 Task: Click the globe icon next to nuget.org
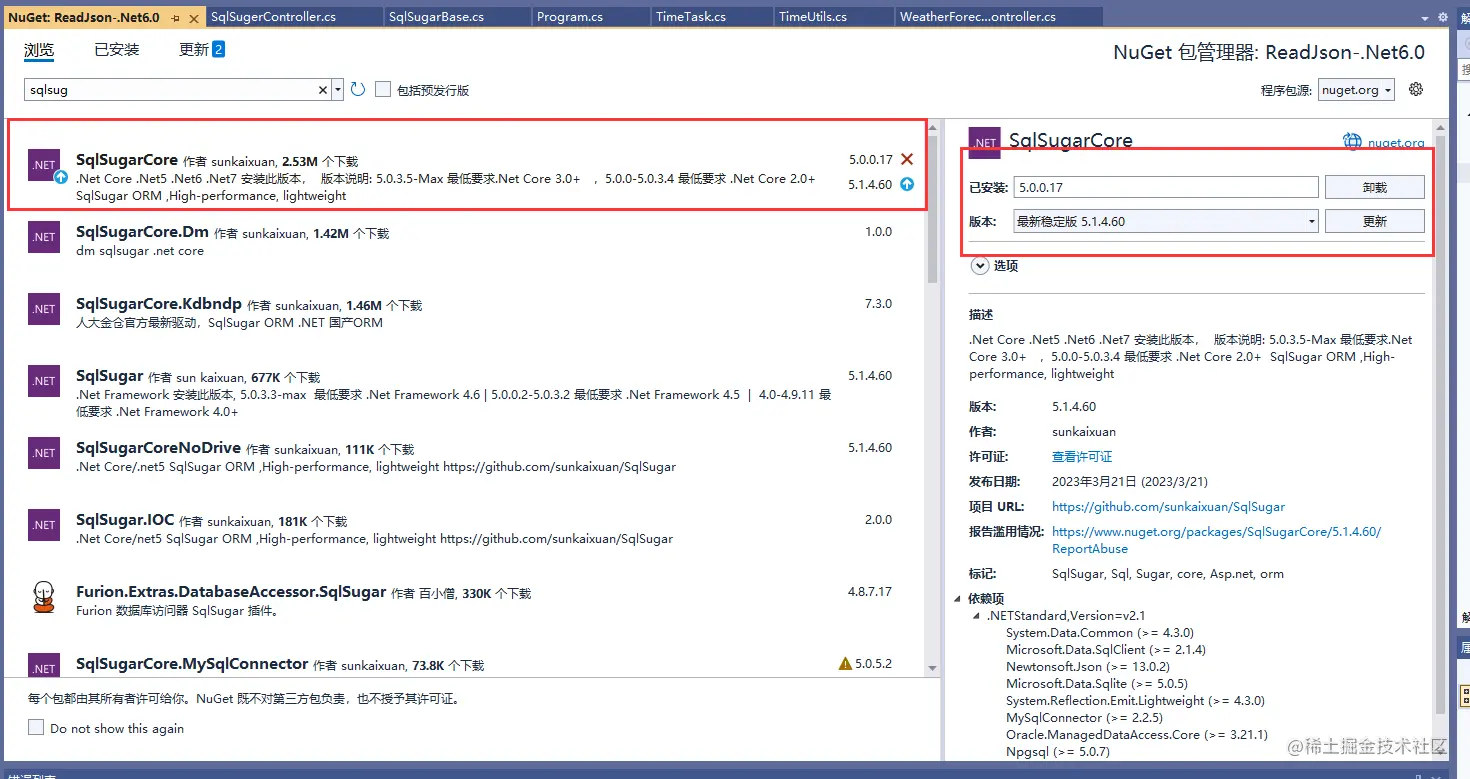[x=1352, y=141]
